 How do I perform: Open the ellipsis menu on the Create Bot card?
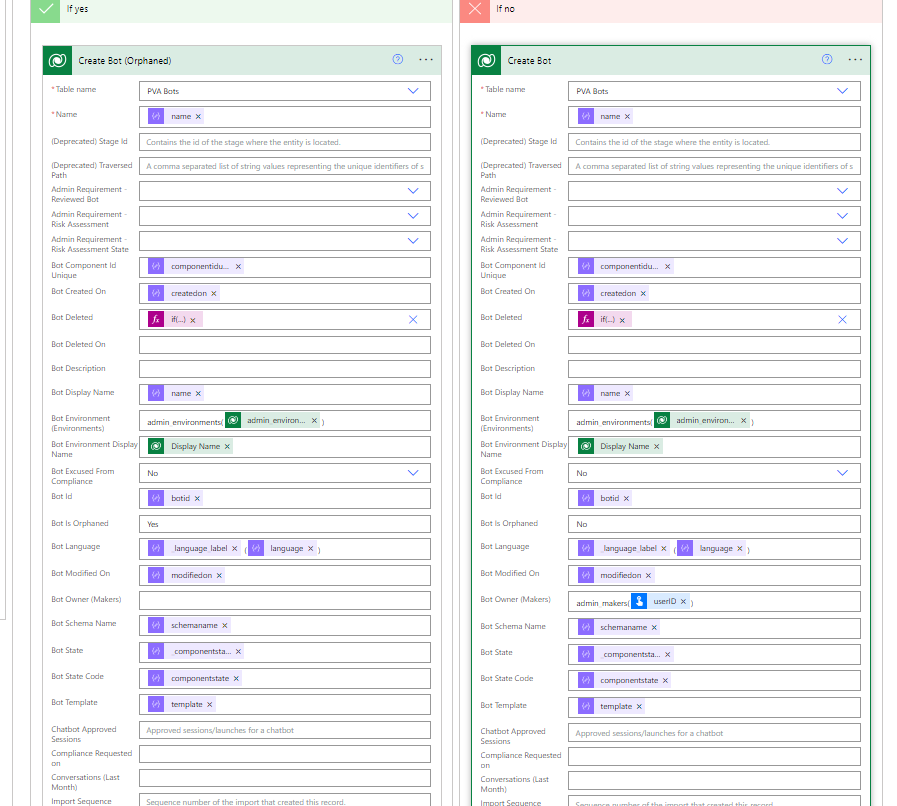(855, 59)
